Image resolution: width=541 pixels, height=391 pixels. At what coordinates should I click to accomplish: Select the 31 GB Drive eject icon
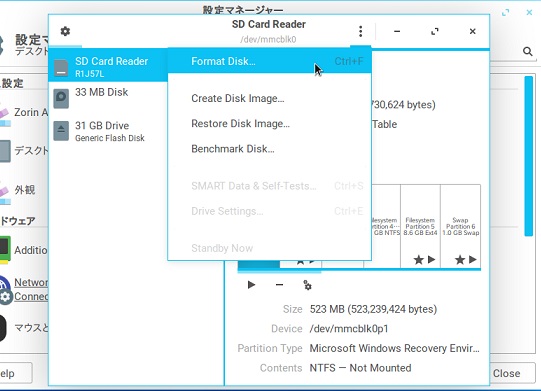[61, 130]
